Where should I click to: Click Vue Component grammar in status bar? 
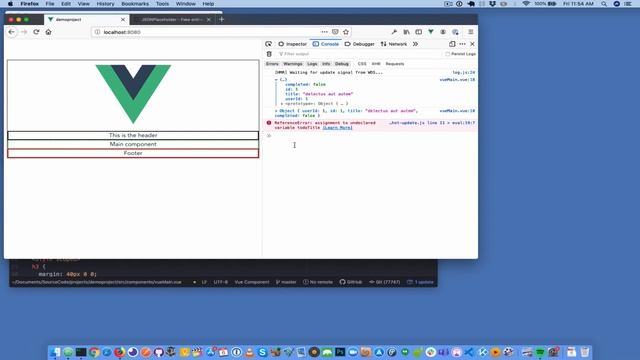click(252, 282)
